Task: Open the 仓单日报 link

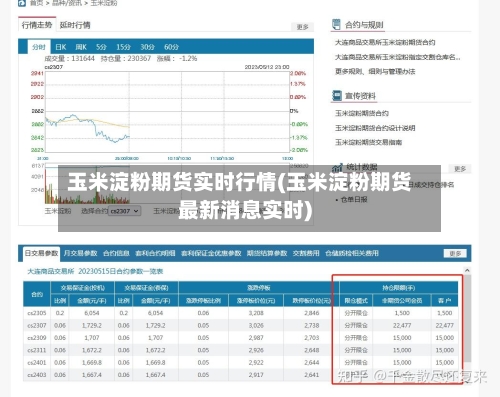Action: [x=354, y=199]
